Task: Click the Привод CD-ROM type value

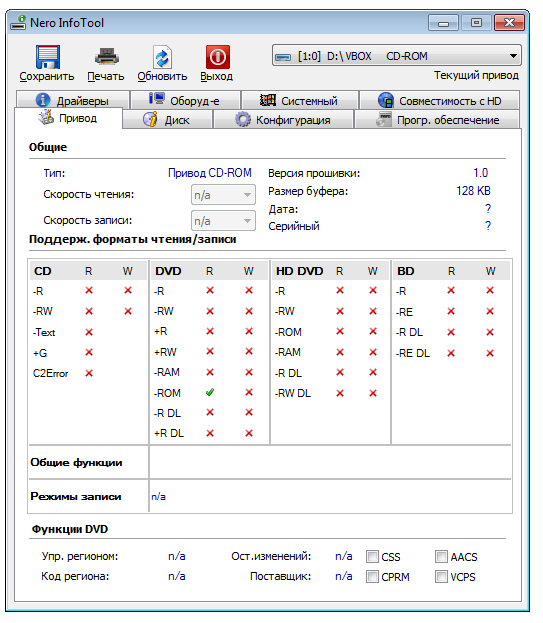Action: pyautogui.click(x=210, y=173)
